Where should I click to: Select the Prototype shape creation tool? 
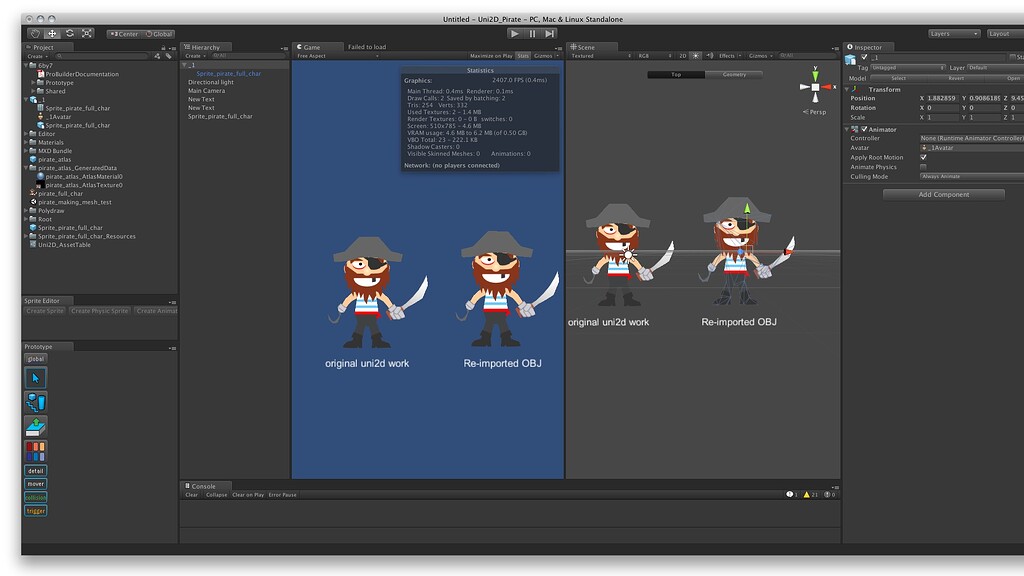click(36, 401)
